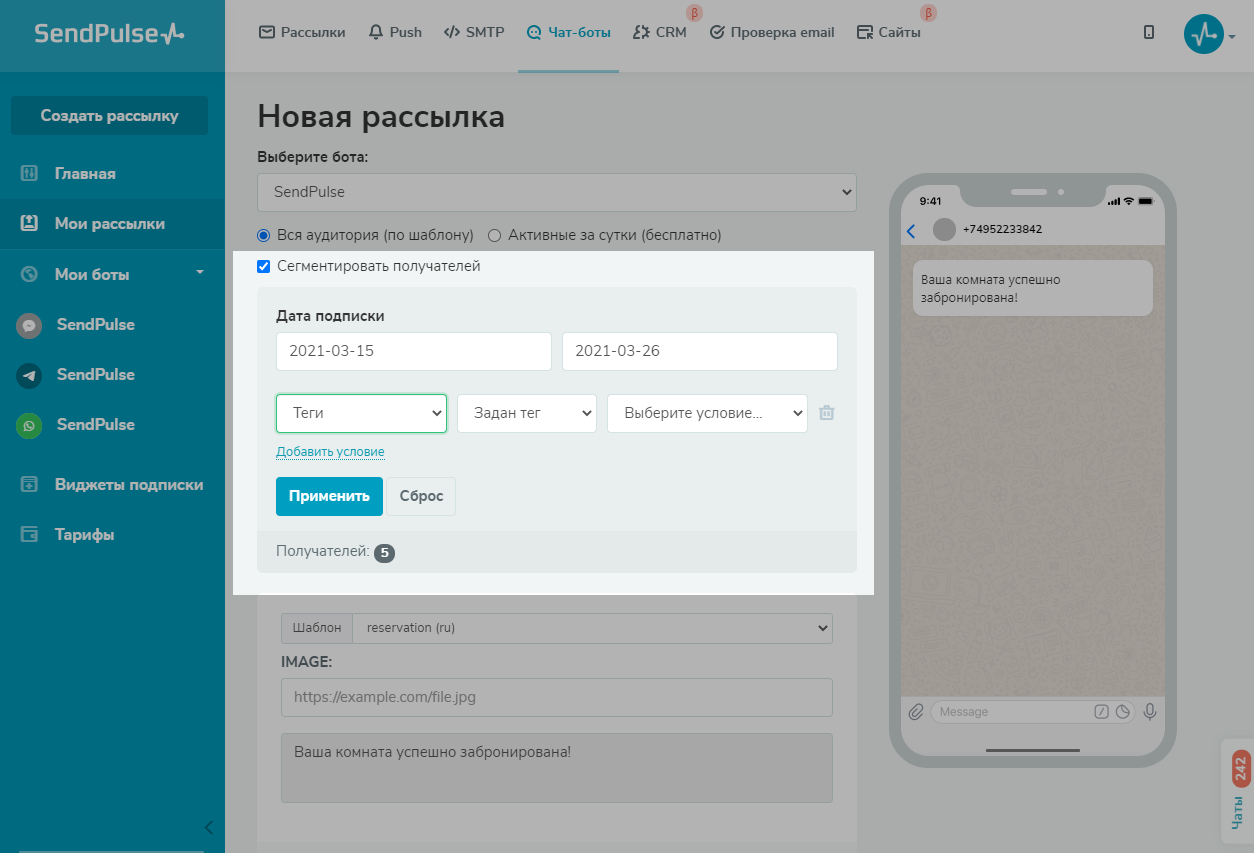
Task: Switch to the CRM tab
Action: 660,32
